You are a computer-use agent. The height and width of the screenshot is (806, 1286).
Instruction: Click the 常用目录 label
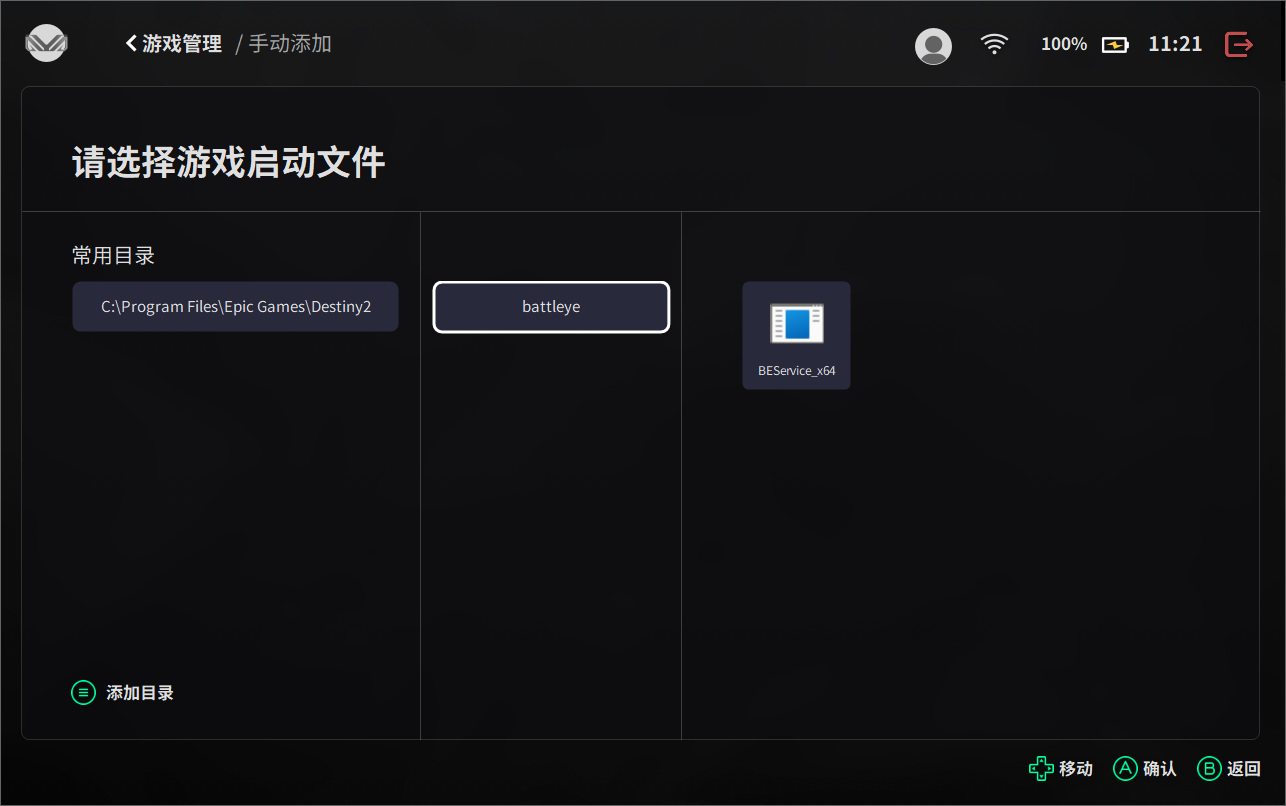113,256
